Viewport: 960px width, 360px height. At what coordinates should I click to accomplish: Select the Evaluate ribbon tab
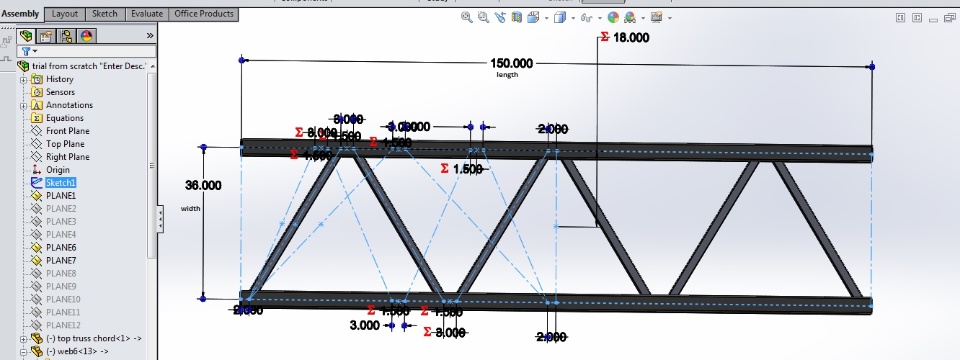[147, 14]
